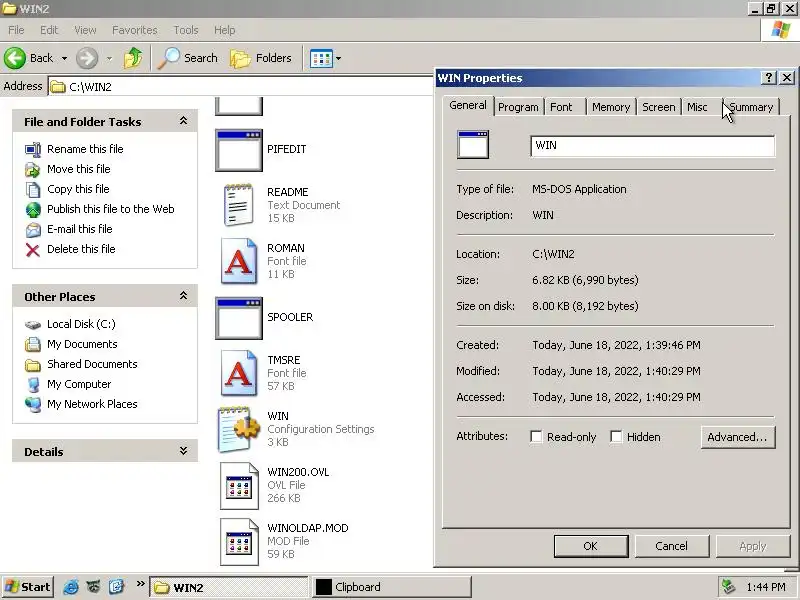Click Cancel in WIN Properties
Viewport: 800px width, 600px height.
pyautogui.click(x=672, y=546)
